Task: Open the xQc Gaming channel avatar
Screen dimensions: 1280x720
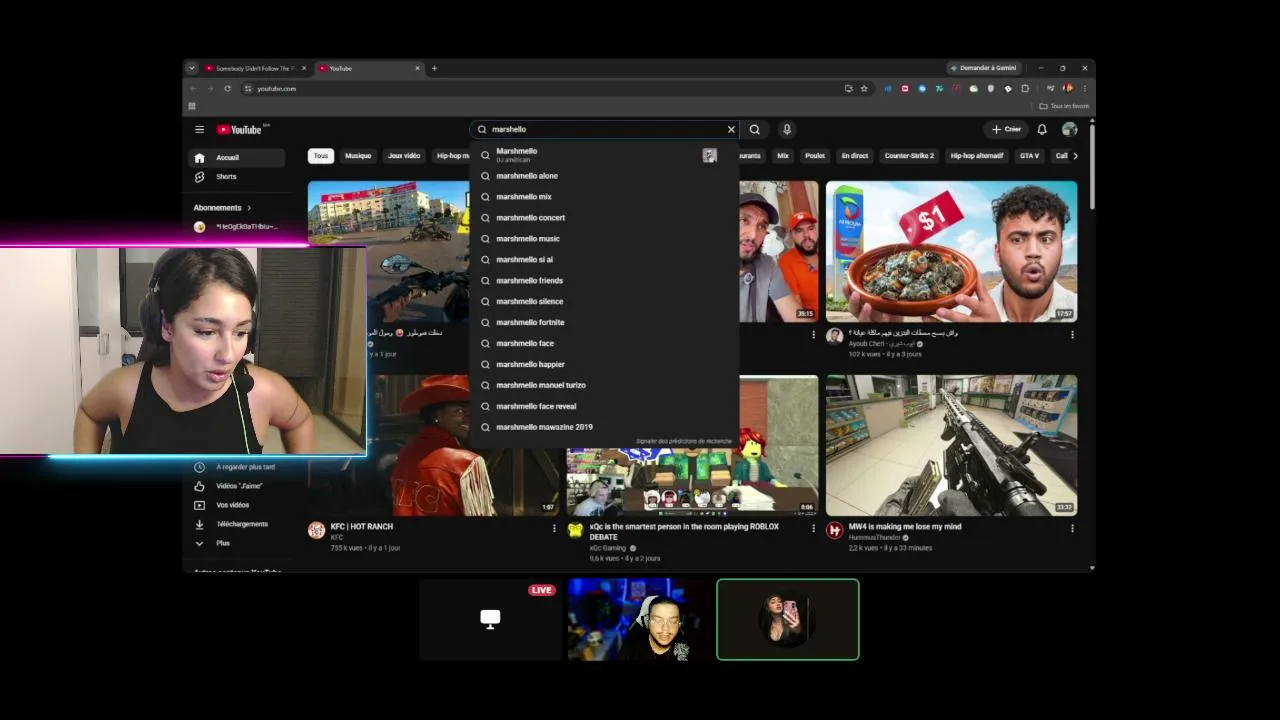Action: pos(575,530)
